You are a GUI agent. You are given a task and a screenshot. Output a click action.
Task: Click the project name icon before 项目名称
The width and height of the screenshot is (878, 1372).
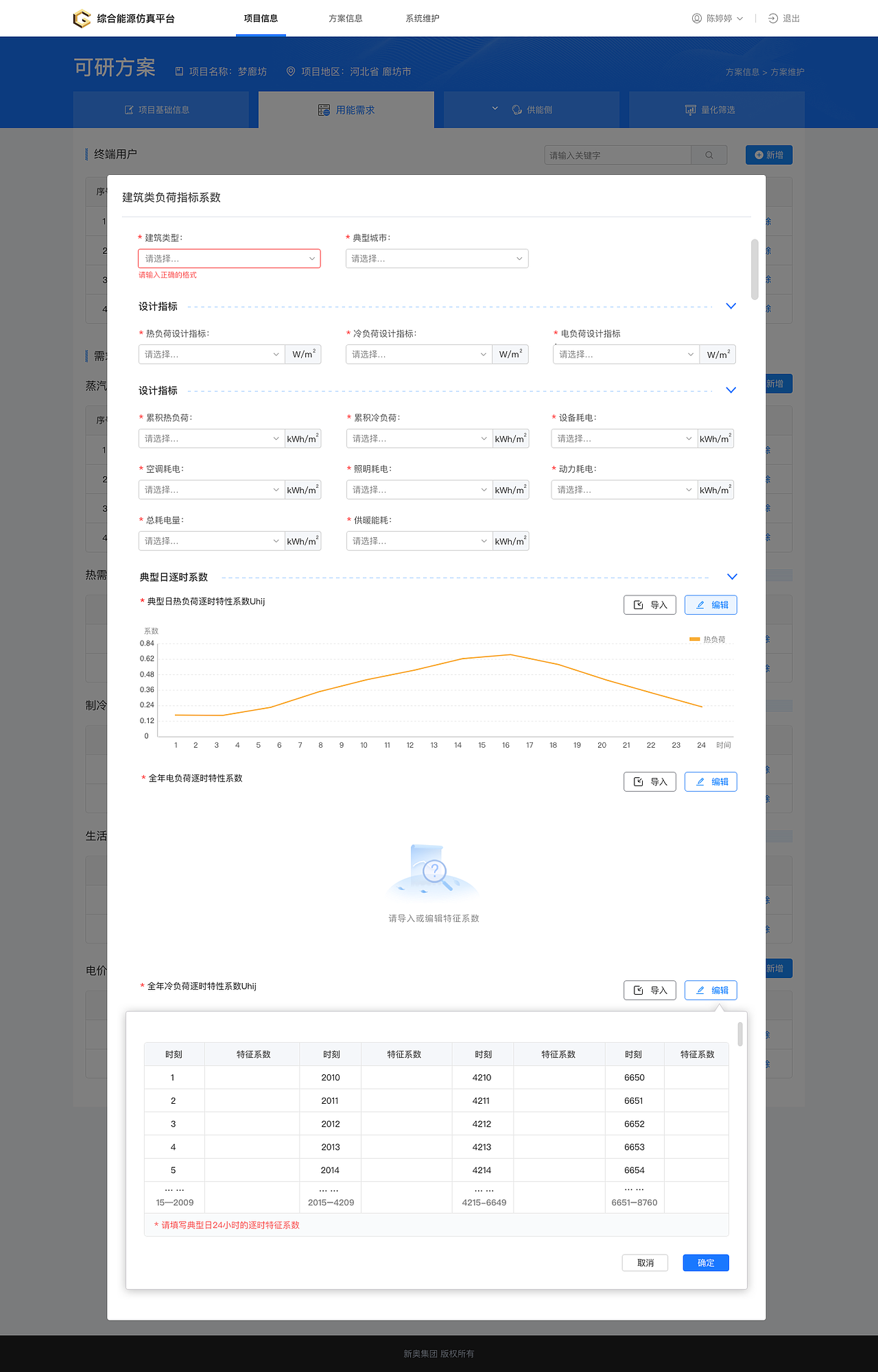pyautogui.click(x=179, y=71)
